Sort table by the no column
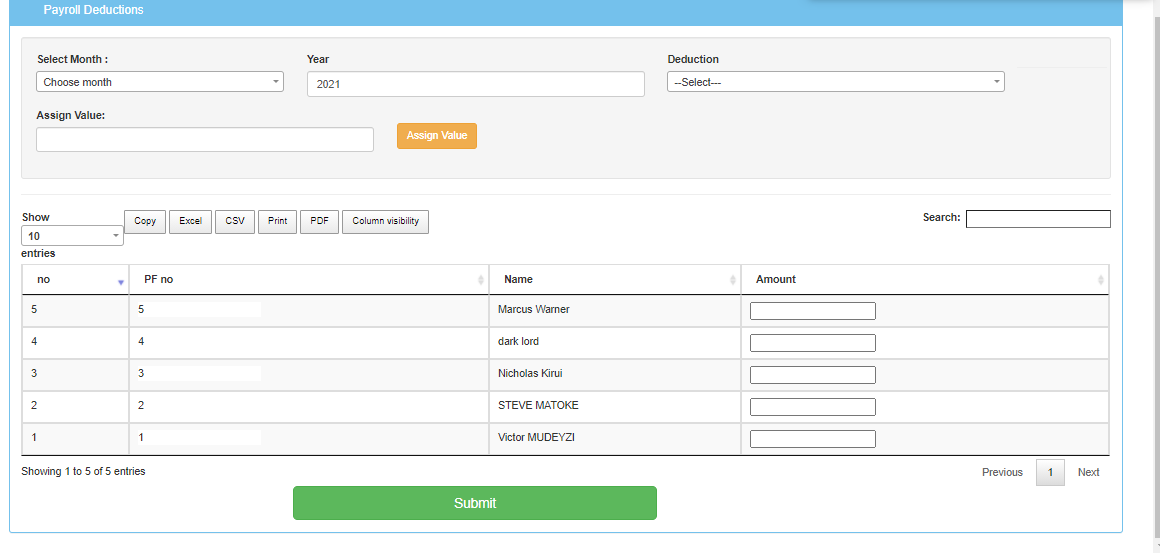 point(75,280)
